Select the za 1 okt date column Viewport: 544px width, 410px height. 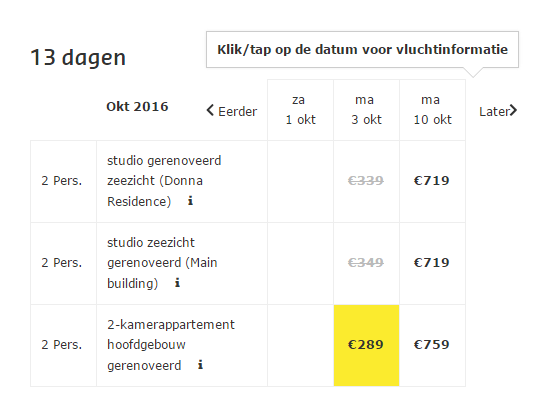click(300, 110)
